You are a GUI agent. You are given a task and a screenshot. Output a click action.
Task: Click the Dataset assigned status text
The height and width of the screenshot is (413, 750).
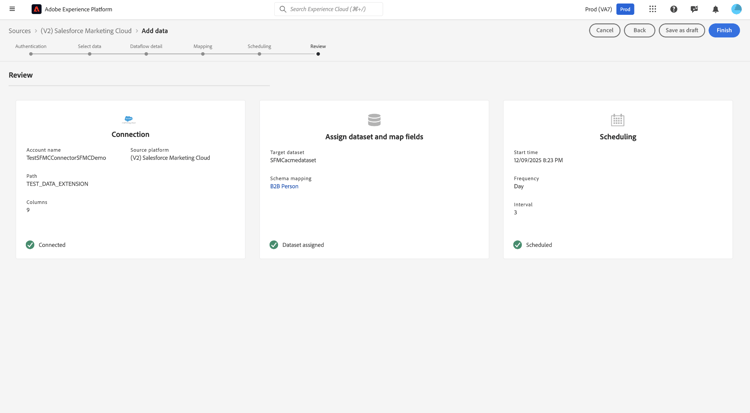tap(303, 245)
